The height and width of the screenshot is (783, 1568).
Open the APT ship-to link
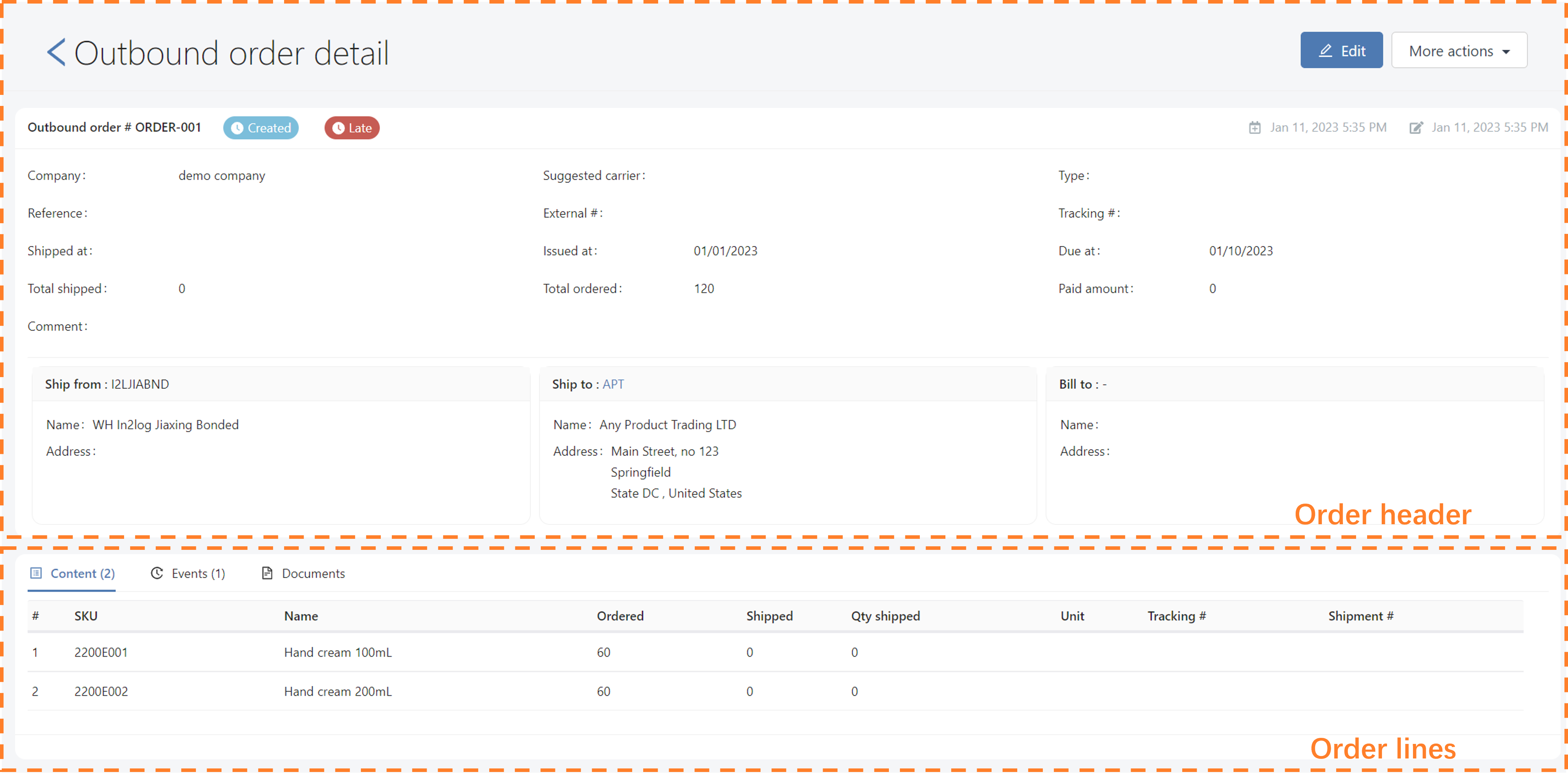[x=613, y=385]
